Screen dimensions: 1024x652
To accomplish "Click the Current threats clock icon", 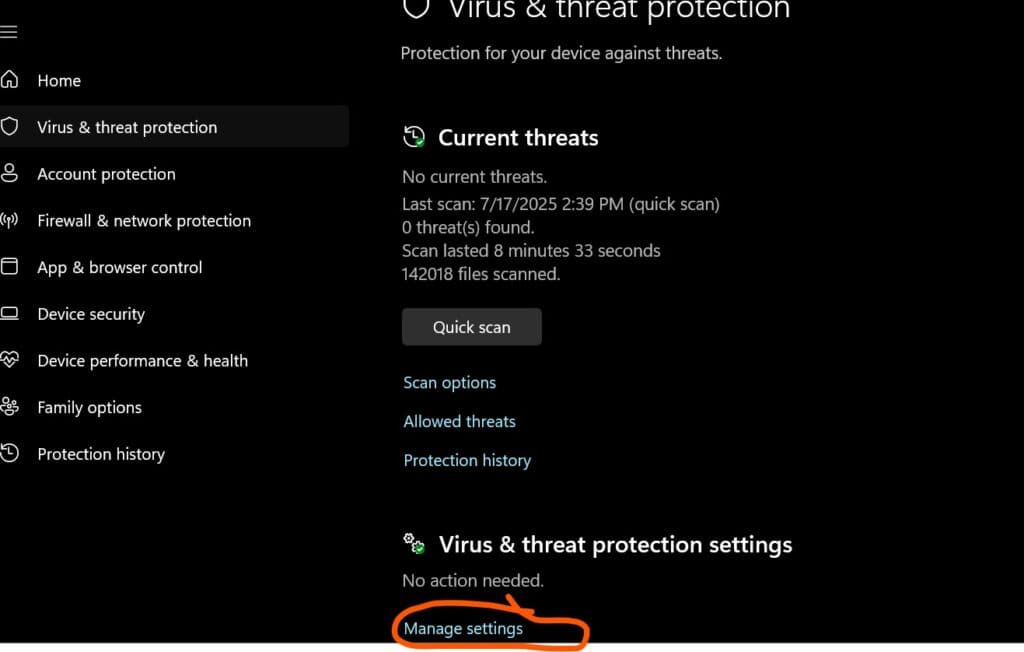I will pyautogui.click(x=414, y=137).
